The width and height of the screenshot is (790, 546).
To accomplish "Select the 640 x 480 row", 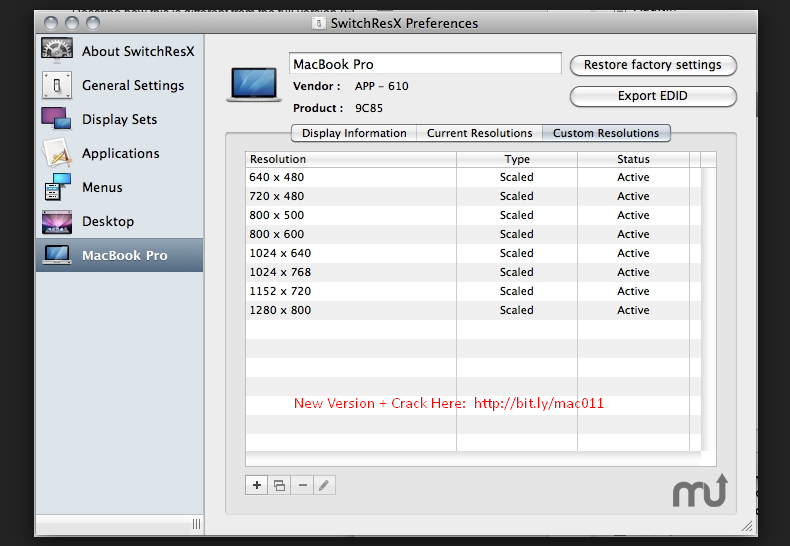I will coord(473,177).
